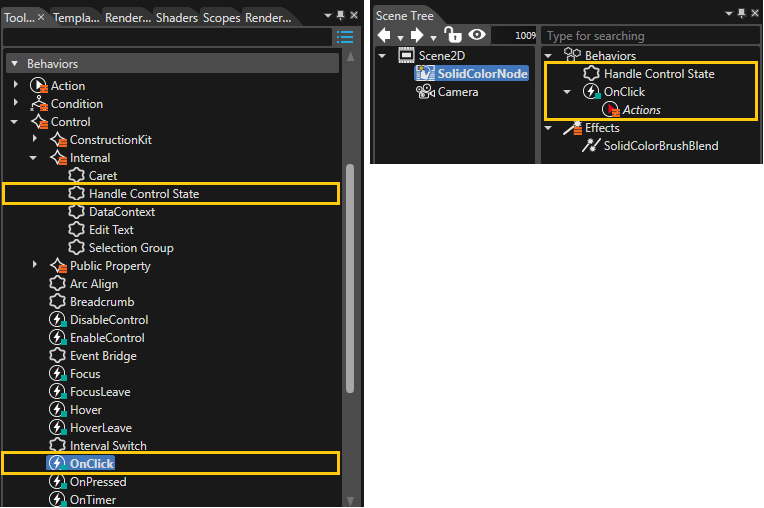Select the Actions item under OnClick
Screen dimensions: 764x508
click(x=641, y=110)
